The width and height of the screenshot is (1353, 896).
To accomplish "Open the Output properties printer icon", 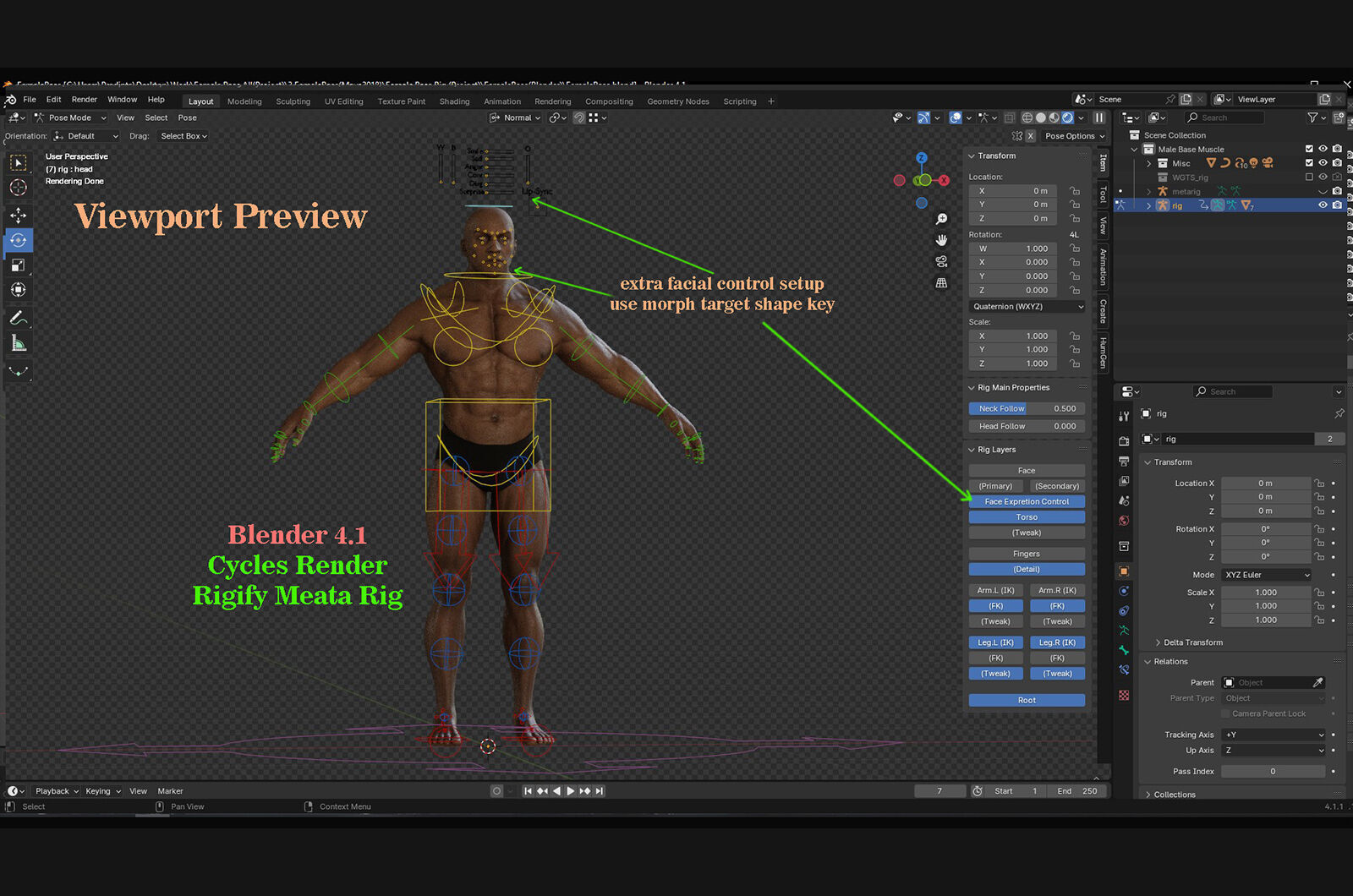I will pyautogui.click(x=1124, y=461).
